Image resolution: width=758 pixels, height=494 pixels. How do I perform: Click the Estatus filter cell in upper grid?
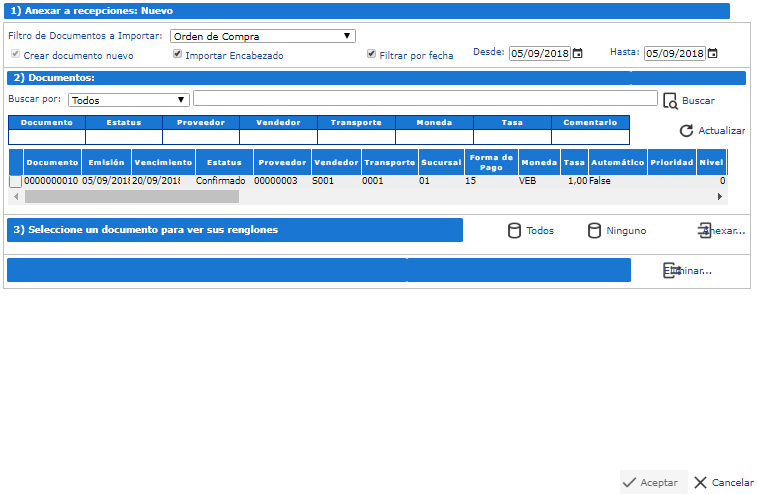(x=124, y=137)
